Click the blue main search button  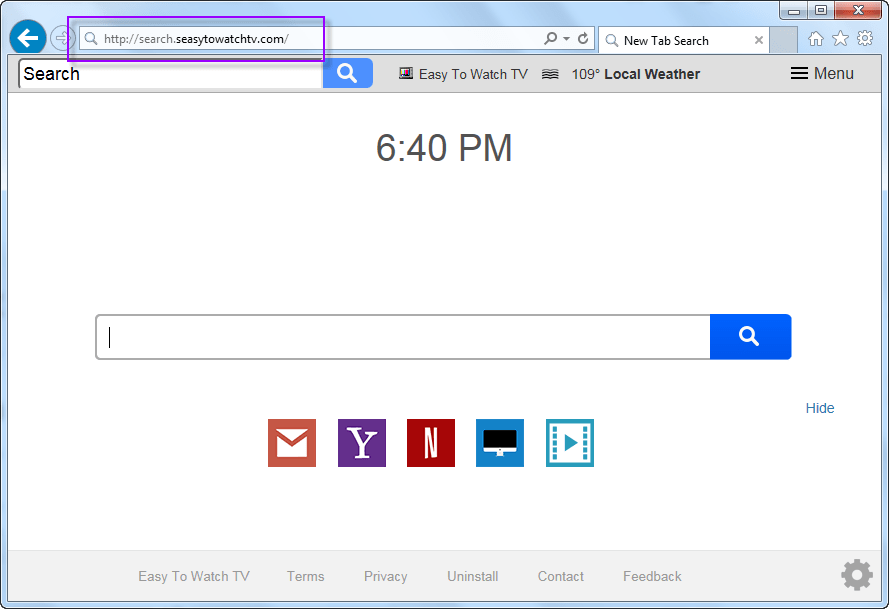[750, 337]
